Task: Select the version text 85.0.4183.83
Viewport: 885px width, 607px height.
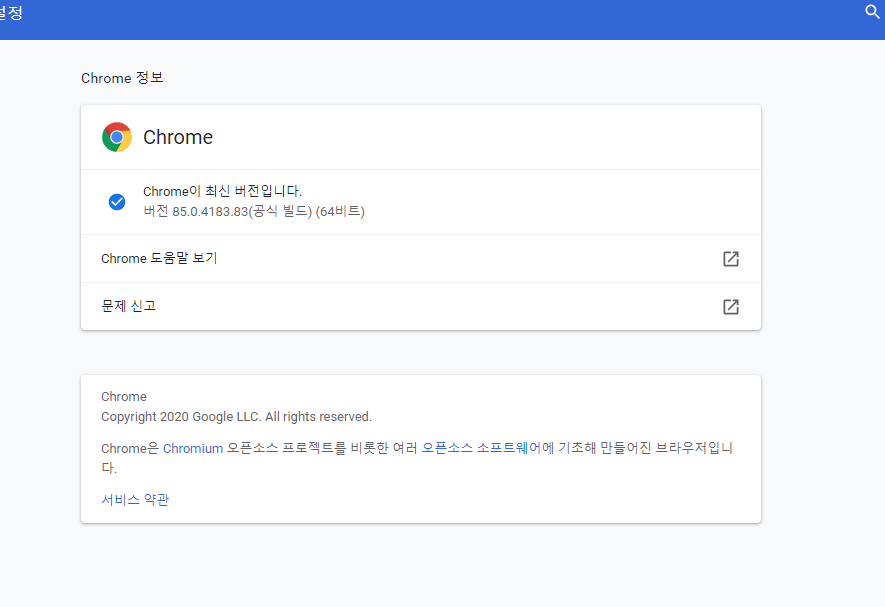Action: tap(211, 212)
